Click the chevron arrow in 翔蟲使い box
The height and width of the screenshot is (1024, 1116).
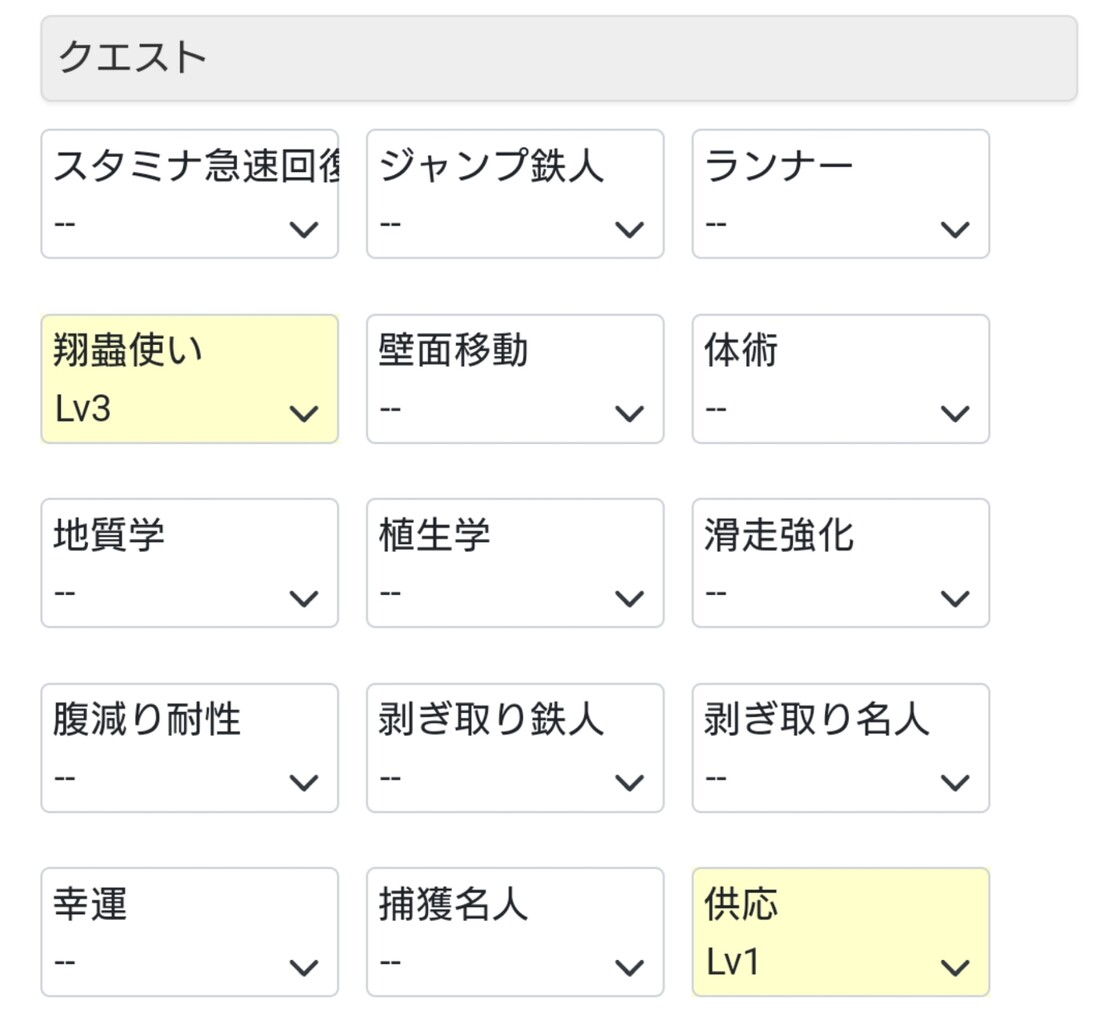click(x=303, y=414)
